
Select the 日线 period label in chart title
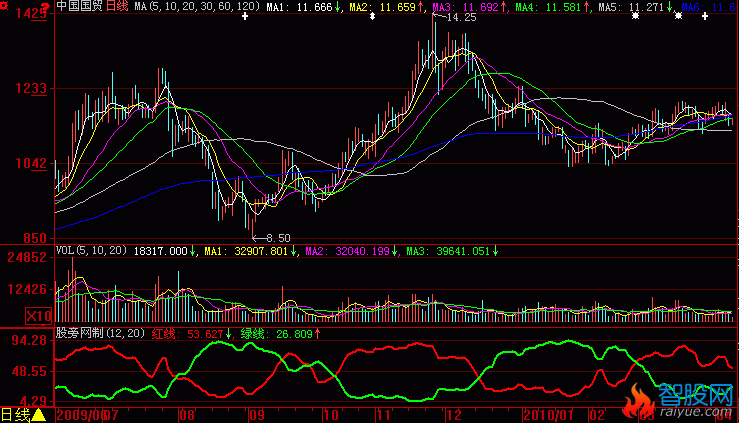point(118,6)
